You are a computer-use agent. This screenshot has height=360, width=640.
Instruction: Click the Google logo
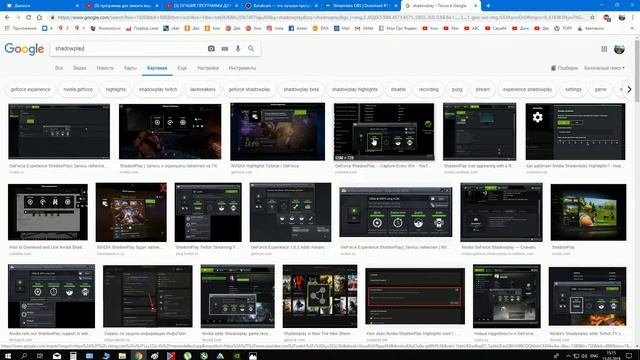tap(24, 49)
